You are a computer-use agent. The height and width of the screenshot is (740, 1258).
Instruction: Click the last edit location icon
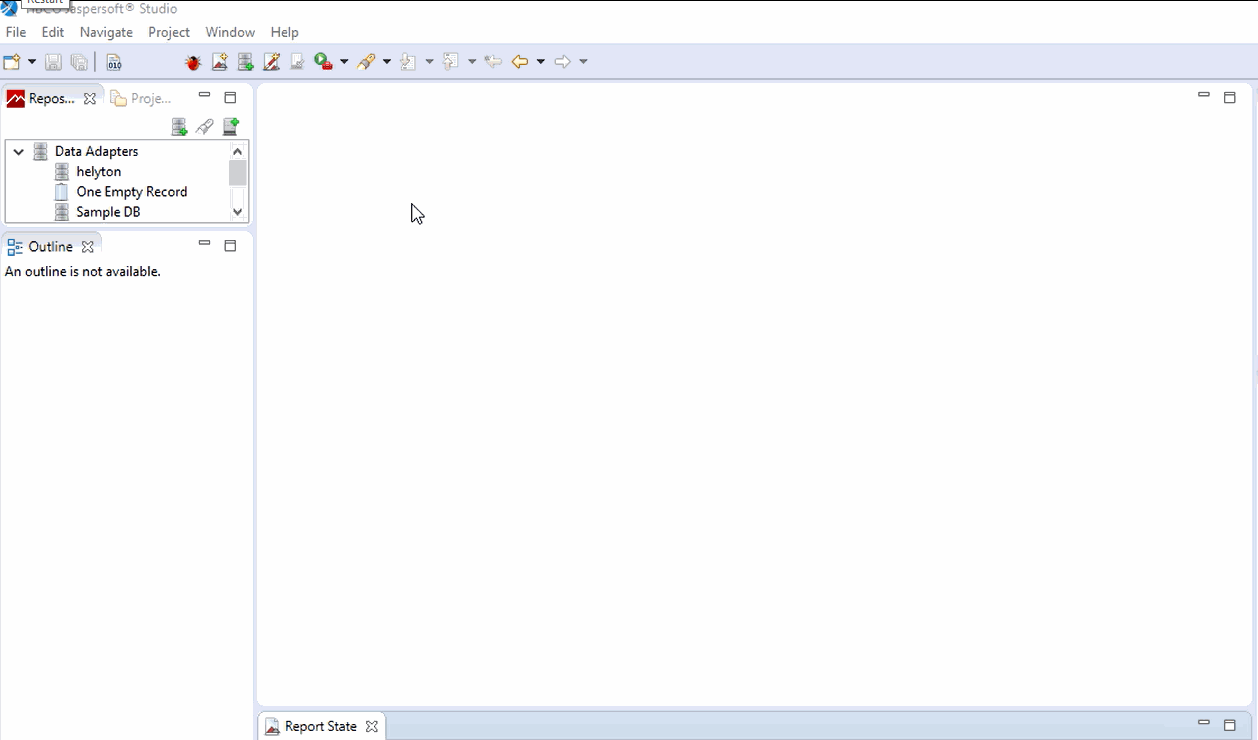click(493, 62)
